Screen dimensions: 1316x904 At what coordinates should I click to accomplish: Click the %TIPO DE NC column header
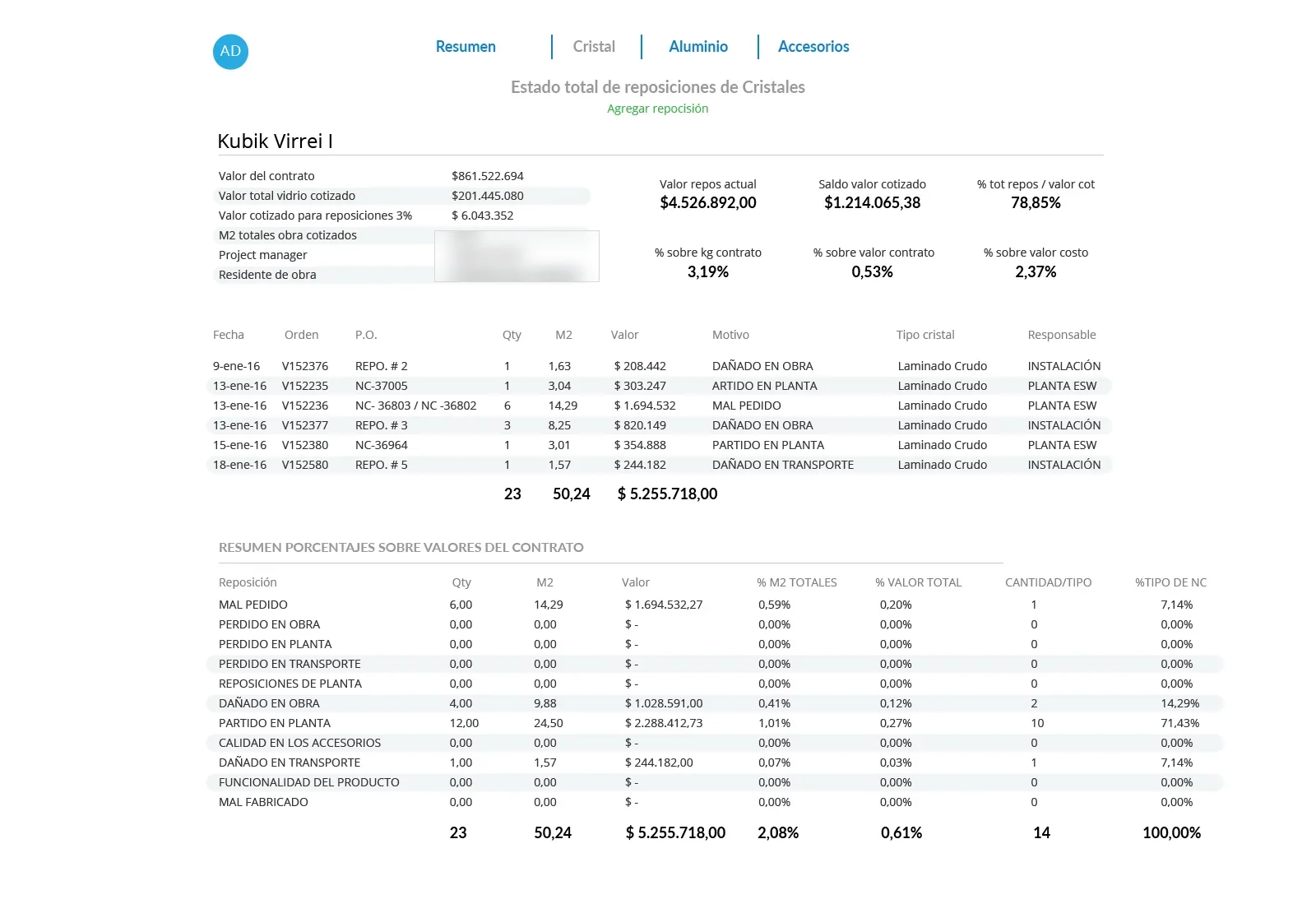(1171, 582)
